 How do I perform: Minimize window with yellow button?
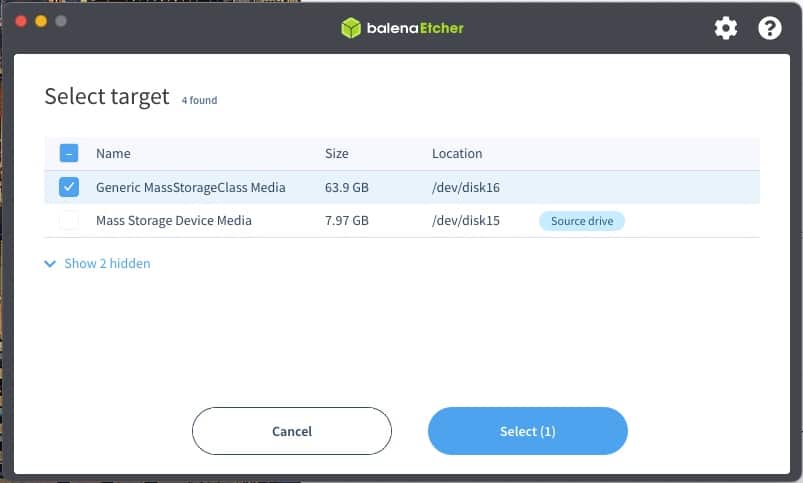coord(41,21)
